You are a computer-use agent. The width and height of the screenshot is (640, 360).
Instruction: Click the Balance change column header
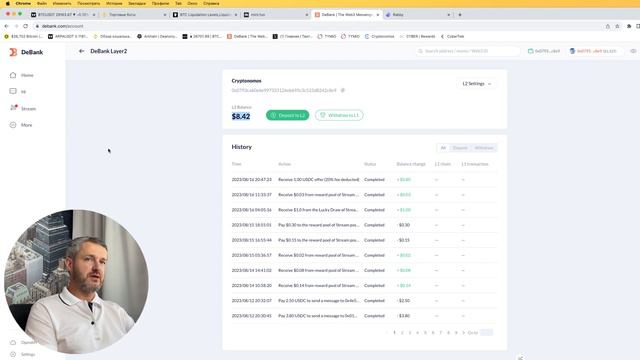click(411, 164)
